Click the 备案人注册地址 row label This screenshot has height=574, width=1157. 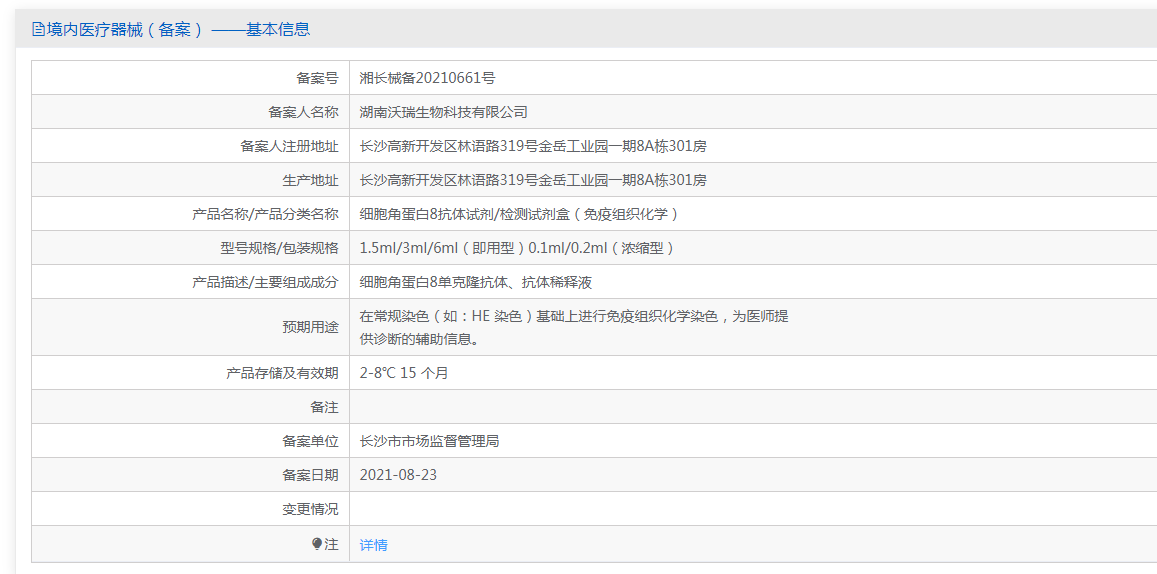(289, 146)
